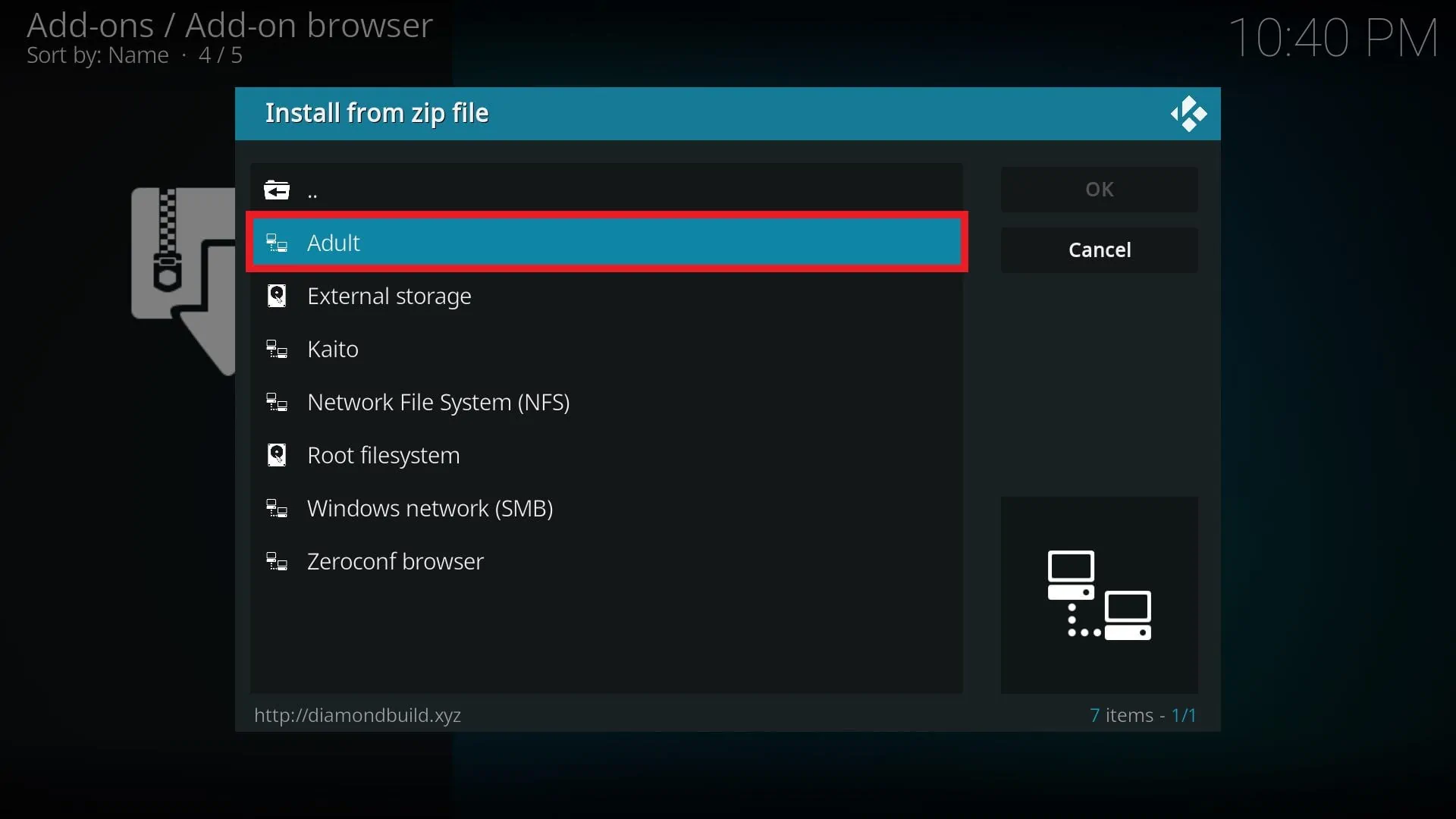Click the OK button to confirm
This screenshot has height=819, width=1456.
point(1099,189)
